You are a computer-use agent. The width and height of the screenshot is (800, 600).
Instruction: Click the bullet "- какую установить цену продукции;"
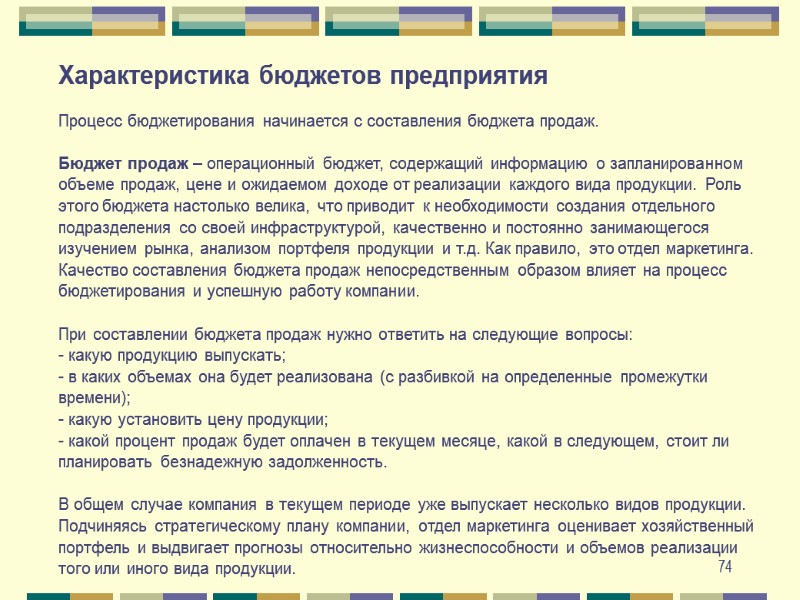pyautogui.click(x=193, y=420)
